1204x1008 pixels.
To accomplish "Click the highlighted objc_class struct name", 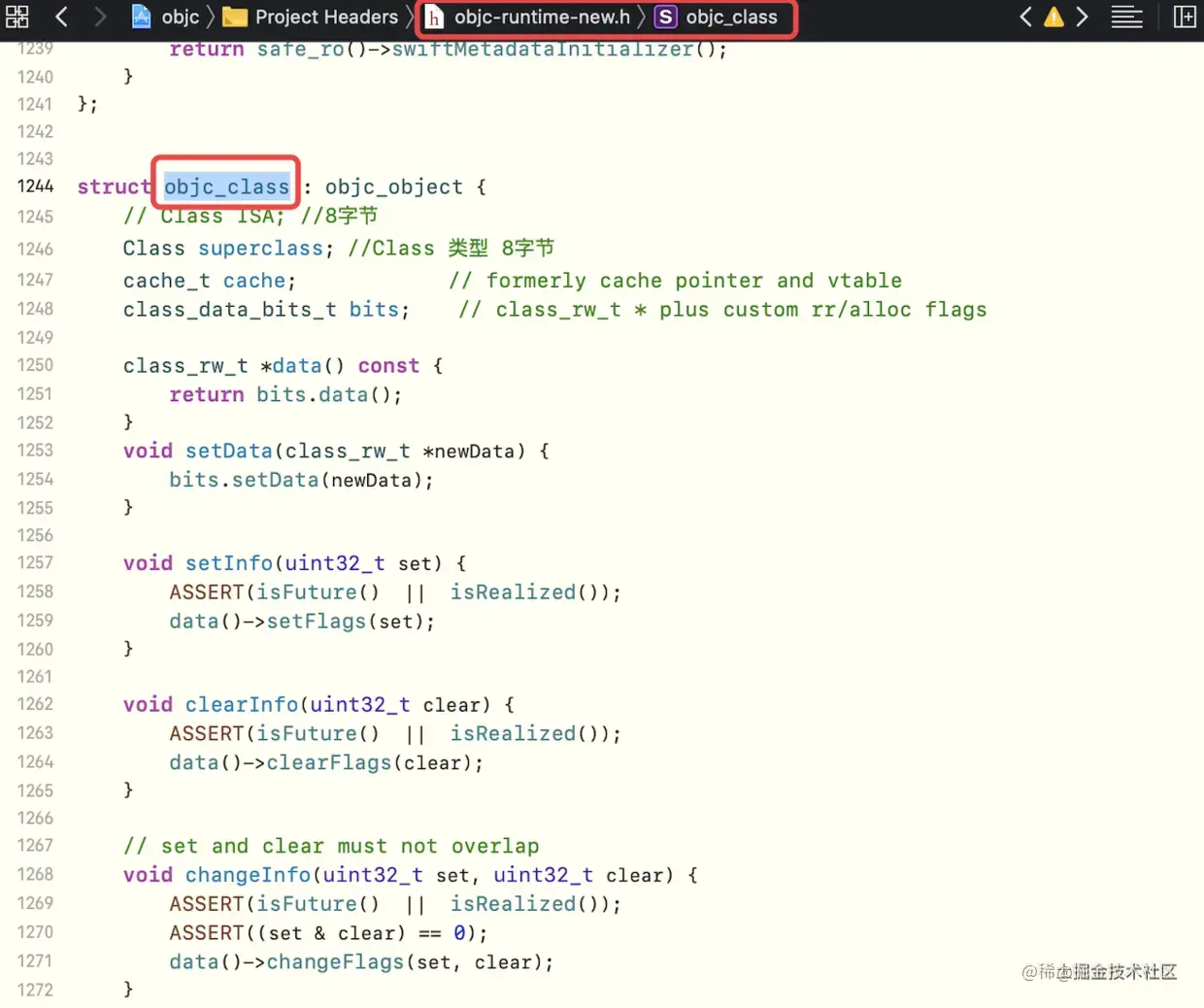I will point(226,186).
